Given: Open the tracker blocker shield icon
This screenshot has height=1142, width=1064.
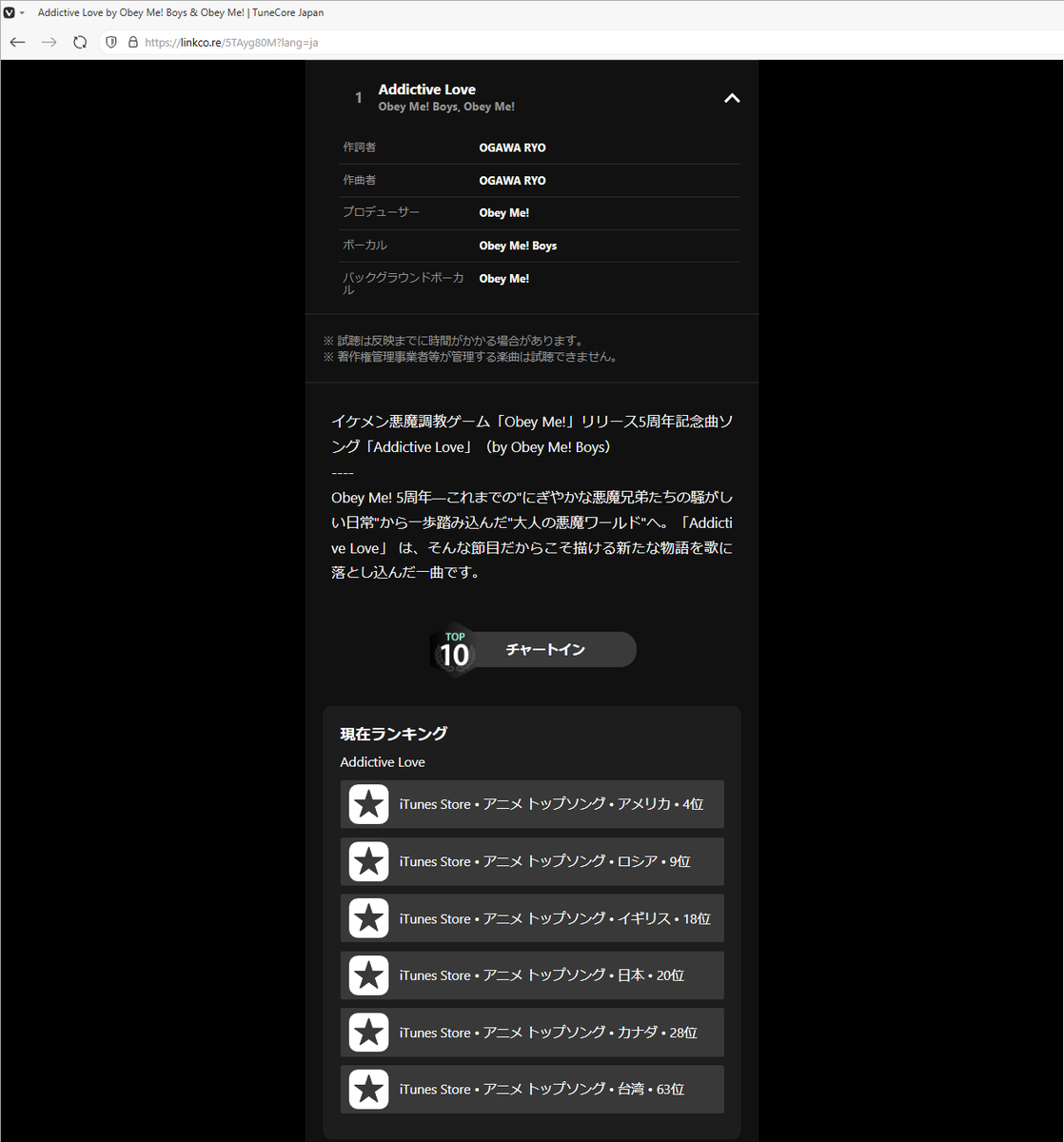Looking at the screenshot, I should (x=111, y=42).
